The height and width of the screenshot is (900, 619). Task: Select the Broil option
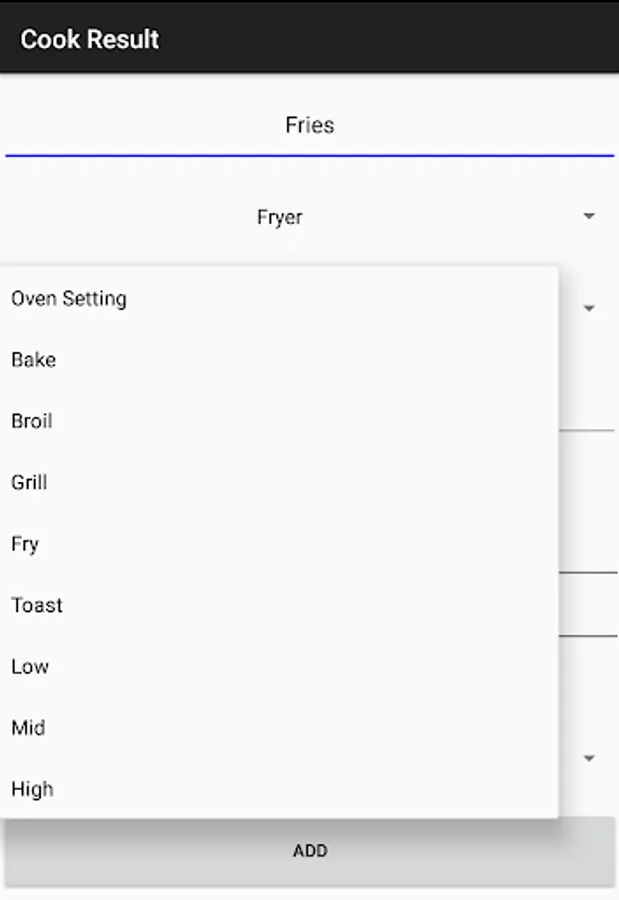(32, 421)
